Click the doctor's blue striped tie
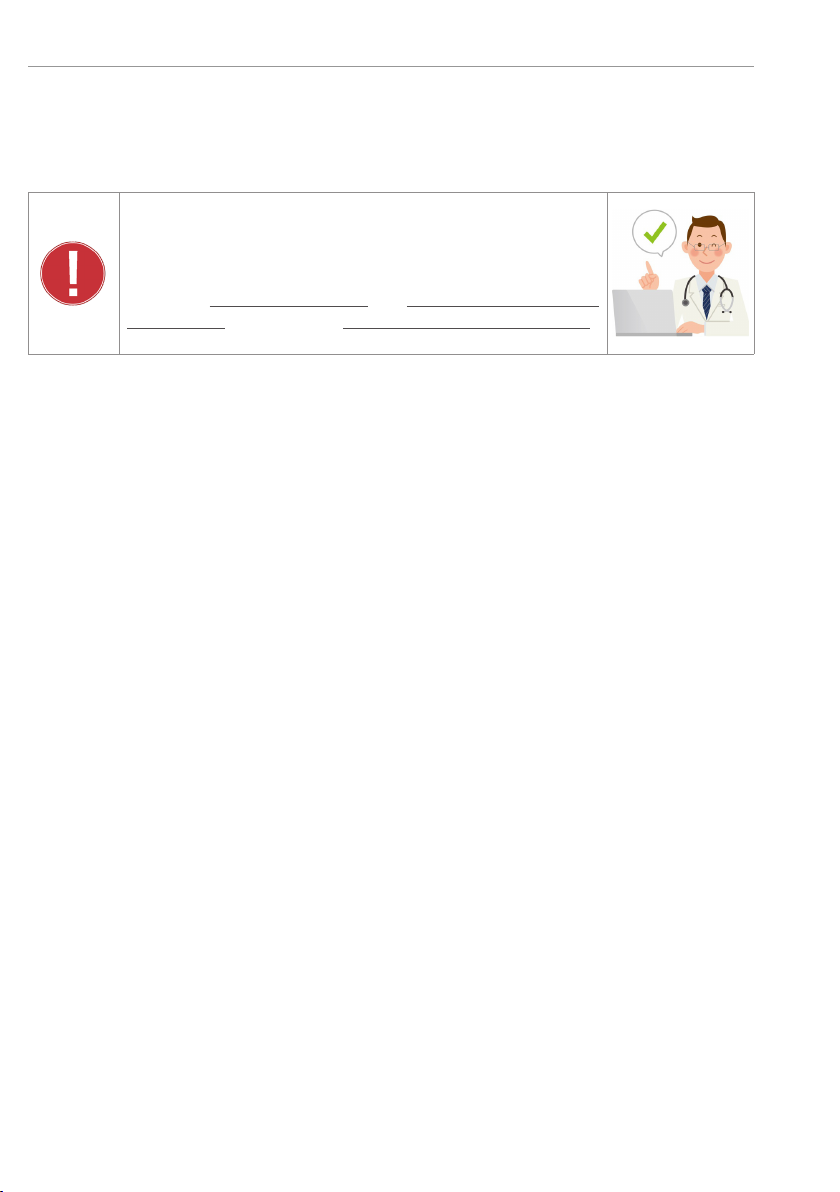 (x=706, y=302)
